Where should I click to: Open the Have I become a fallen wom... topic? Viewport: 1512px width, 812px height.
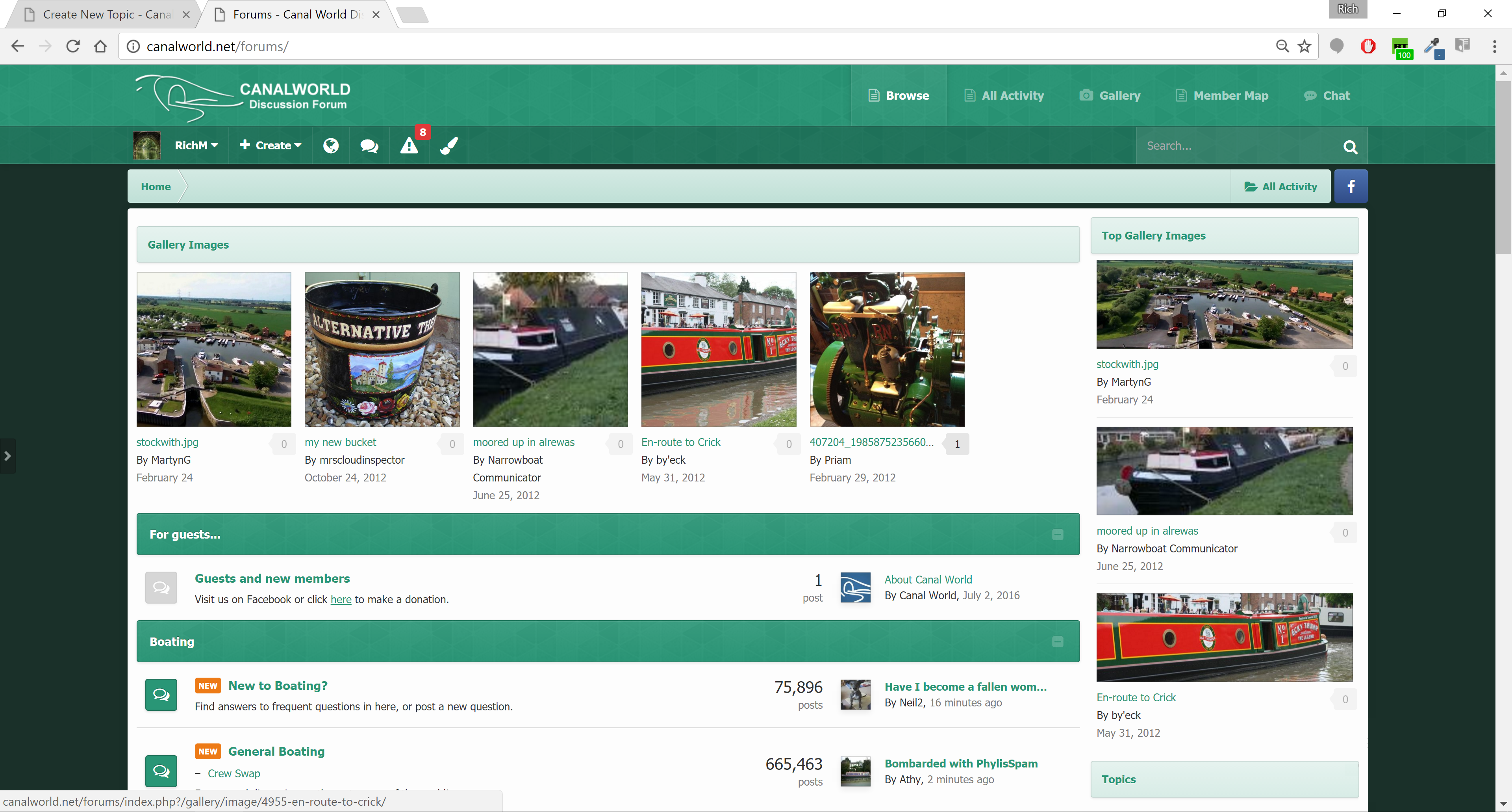point(965,686)
